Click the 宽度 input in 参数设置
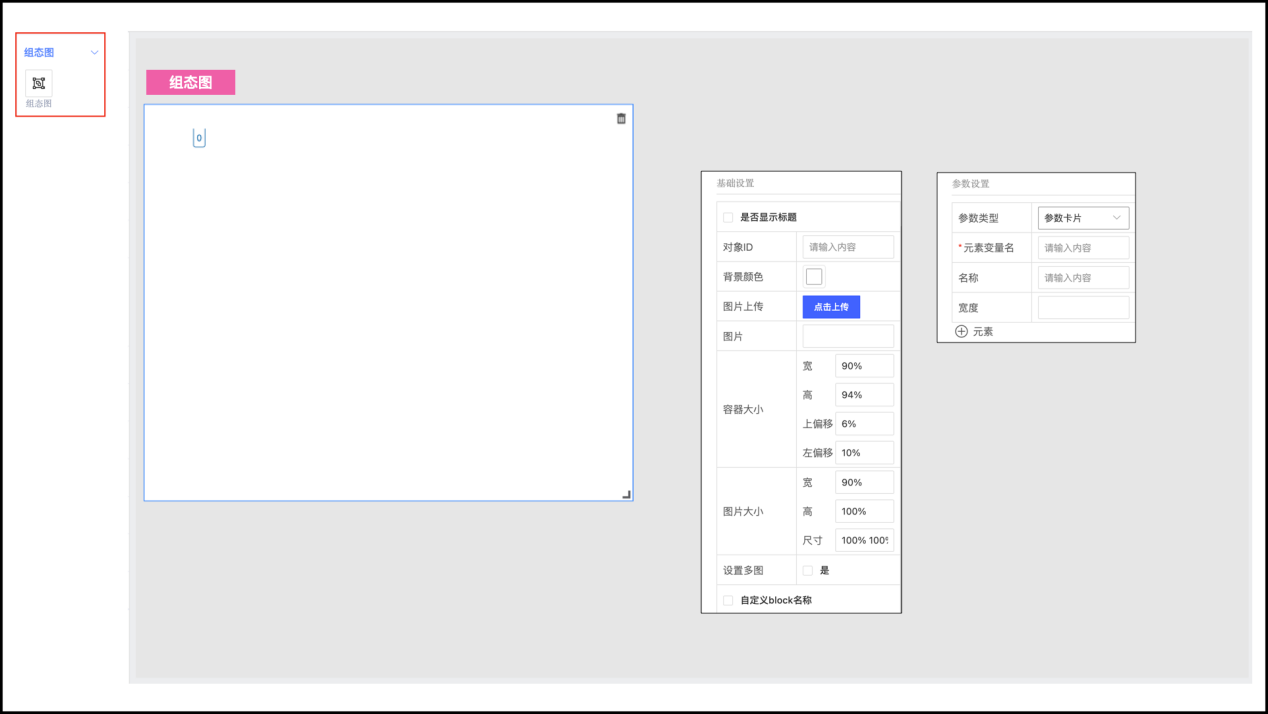Viewport: 1268px width, 714px height. point(1083,308)
